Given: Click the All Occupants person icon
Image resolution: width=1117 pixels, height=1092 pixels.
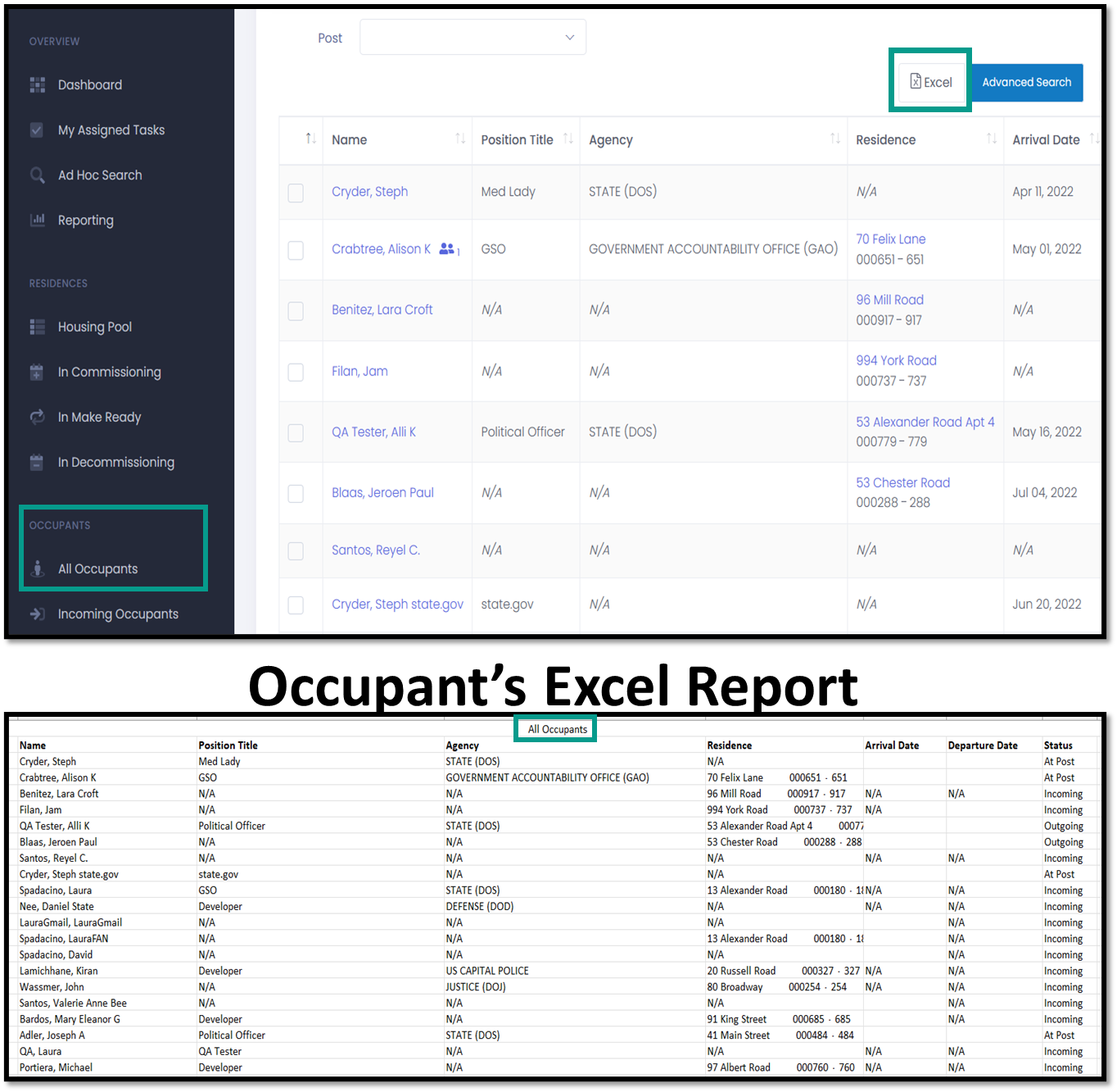Looking at the screenshot, I should [x=37, y=568].
